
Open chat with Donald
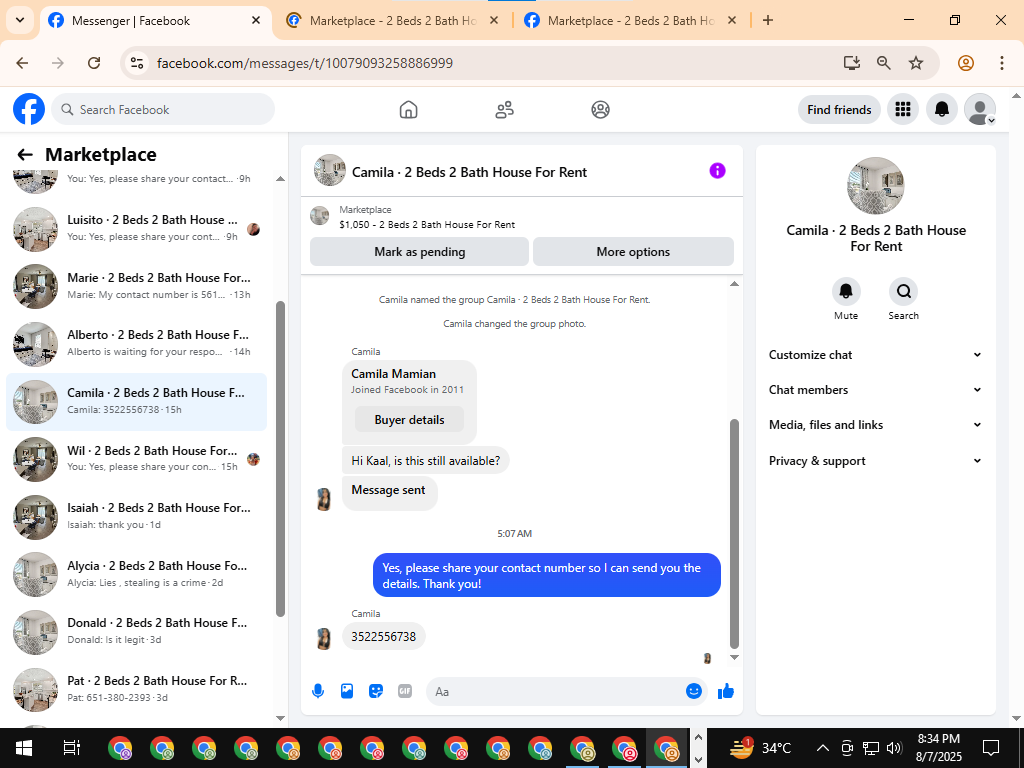pyautogui.click(x=136, y=631)
